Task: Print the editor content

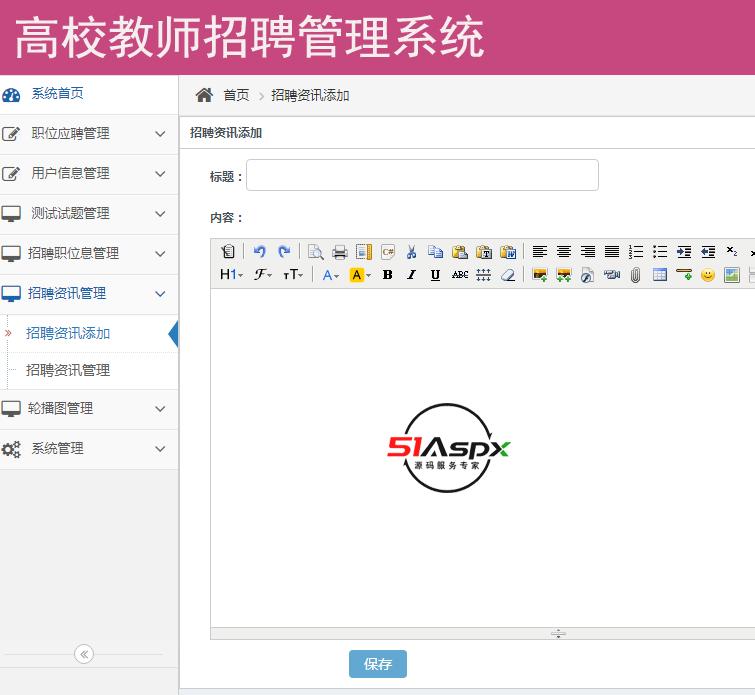Action: pyautogui.click(x=339, y=251)
